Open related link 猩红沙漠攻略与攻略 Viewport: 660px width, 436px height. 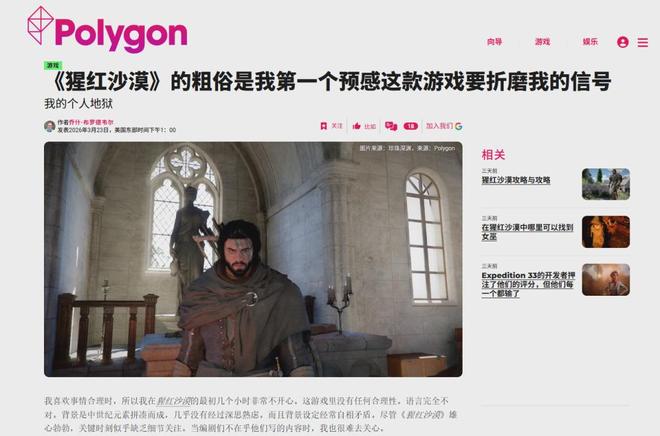click(x=516, y=180)
